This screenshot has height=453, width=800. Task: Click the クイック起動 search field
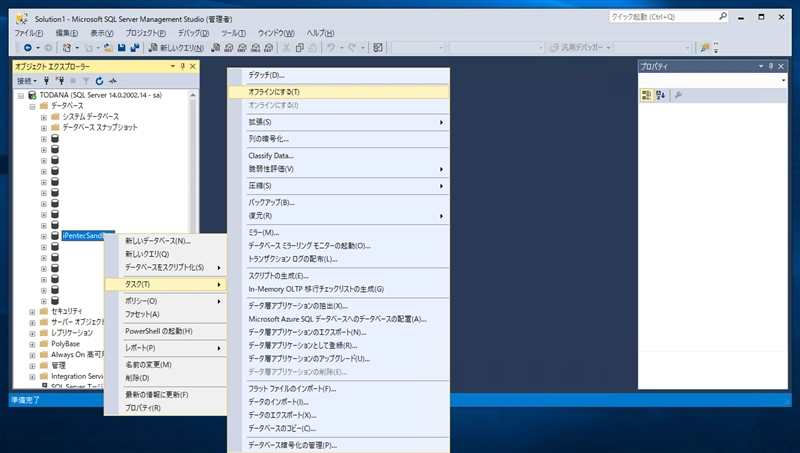(668, 17)
